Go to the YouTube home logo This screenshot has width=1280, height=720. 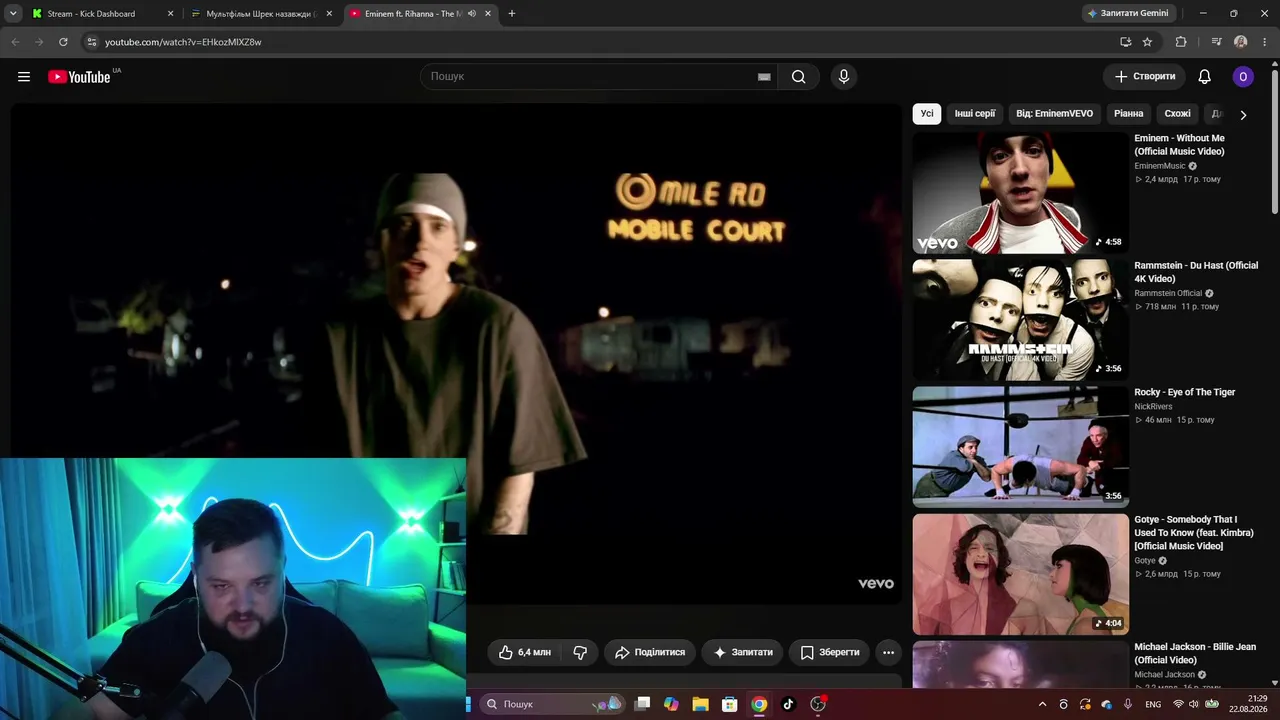tap(79, 77)
